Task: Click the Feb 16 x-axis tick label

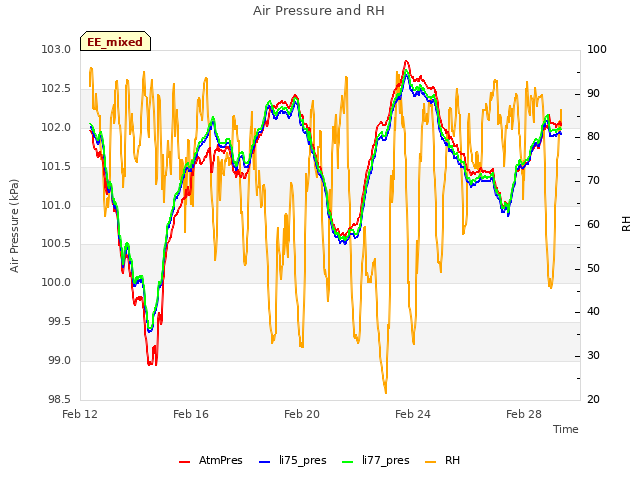Action: 191,414
